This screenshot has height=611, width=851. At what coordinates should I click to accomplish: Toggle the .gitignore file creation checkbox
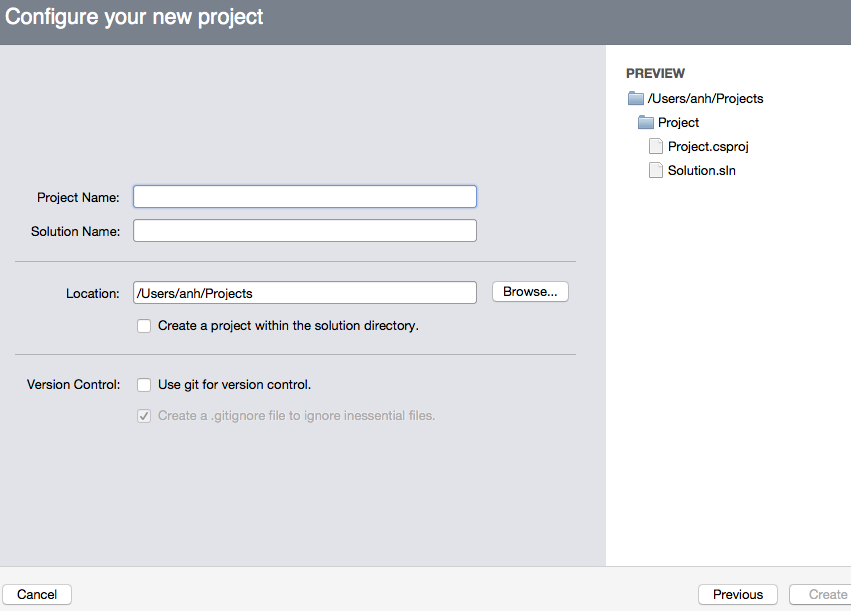(144, 416)
